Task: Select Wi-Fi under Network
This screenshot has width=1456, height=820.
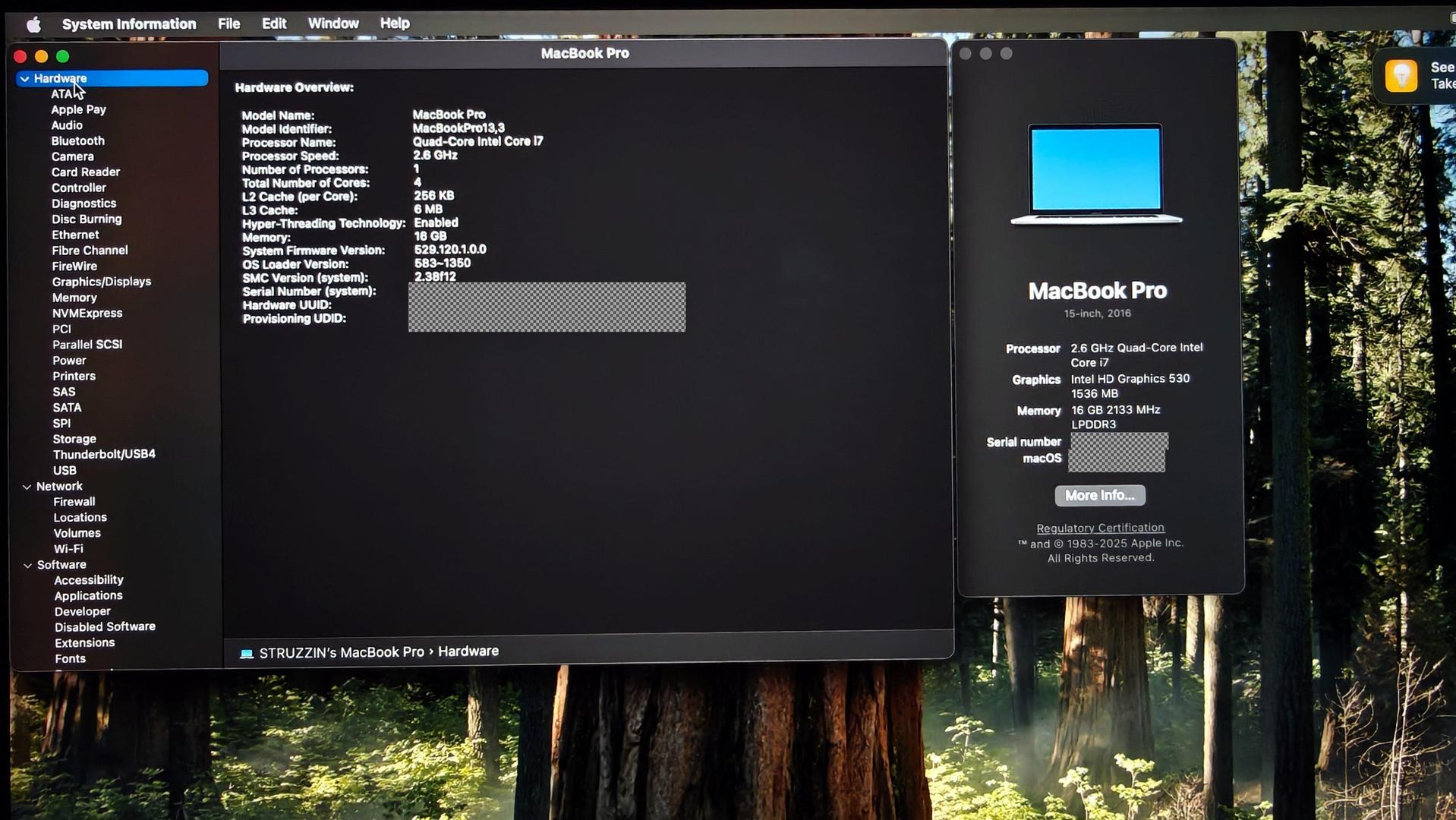Action: pos(68,549)
